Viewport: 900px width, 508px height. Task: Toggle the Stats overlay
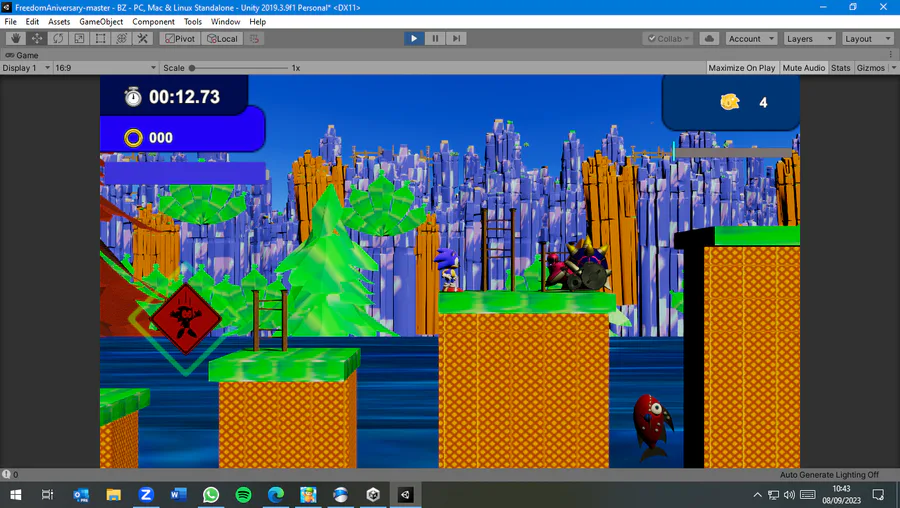click(x=841, y=68)
